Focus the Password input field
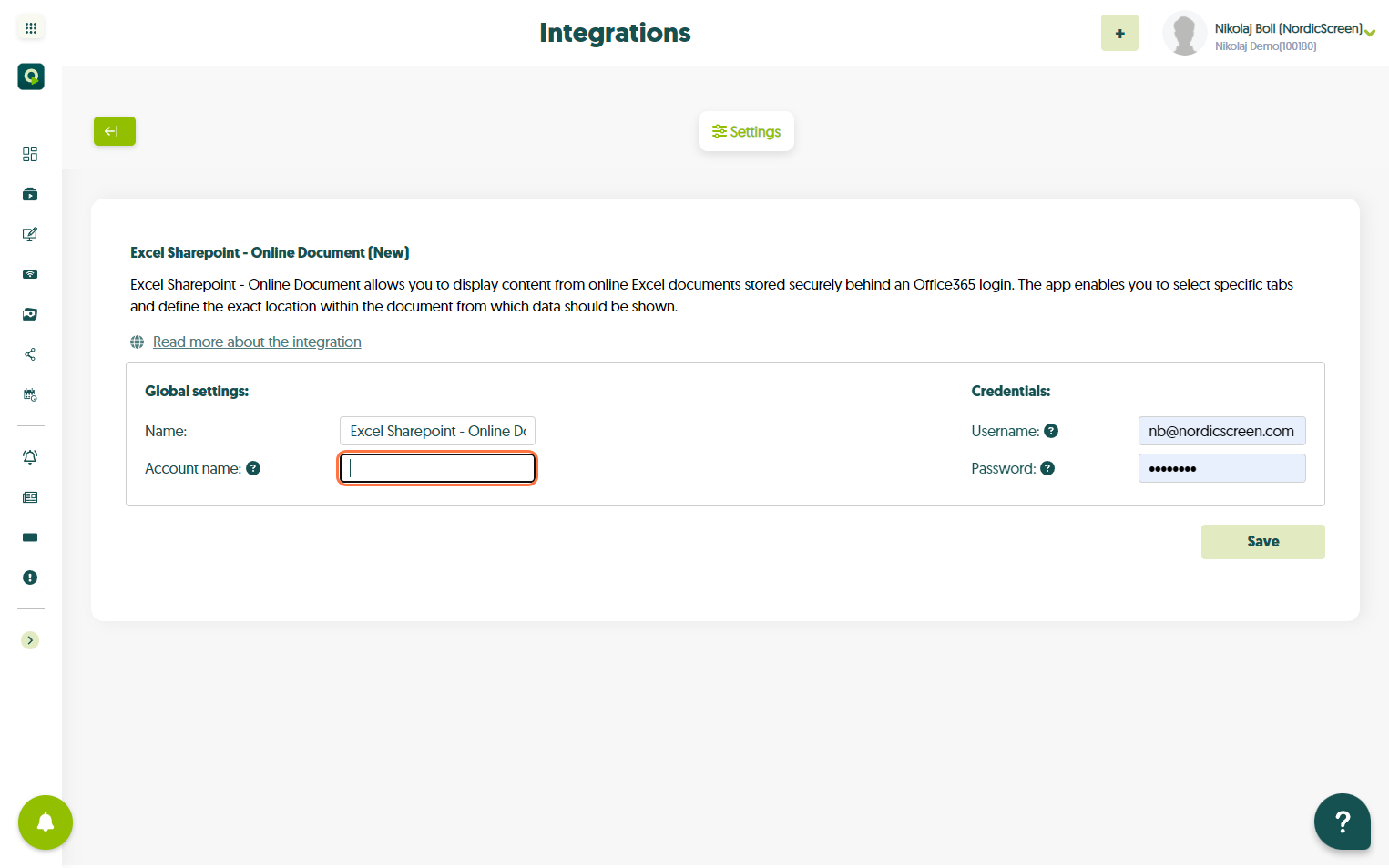Screen dimensions: 1389x868 pos(1221,468)
